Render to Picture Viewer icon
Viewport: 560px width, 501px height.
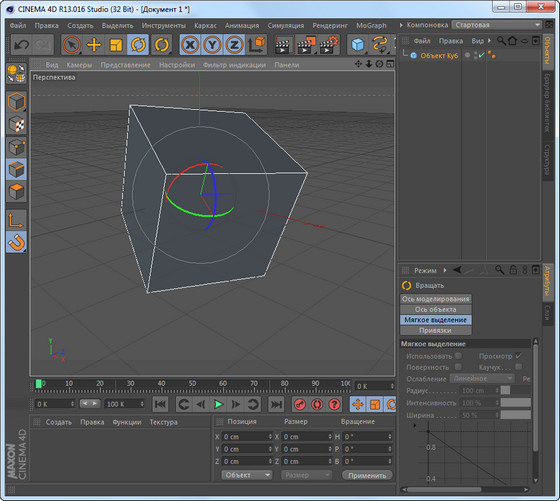[306, 45]
